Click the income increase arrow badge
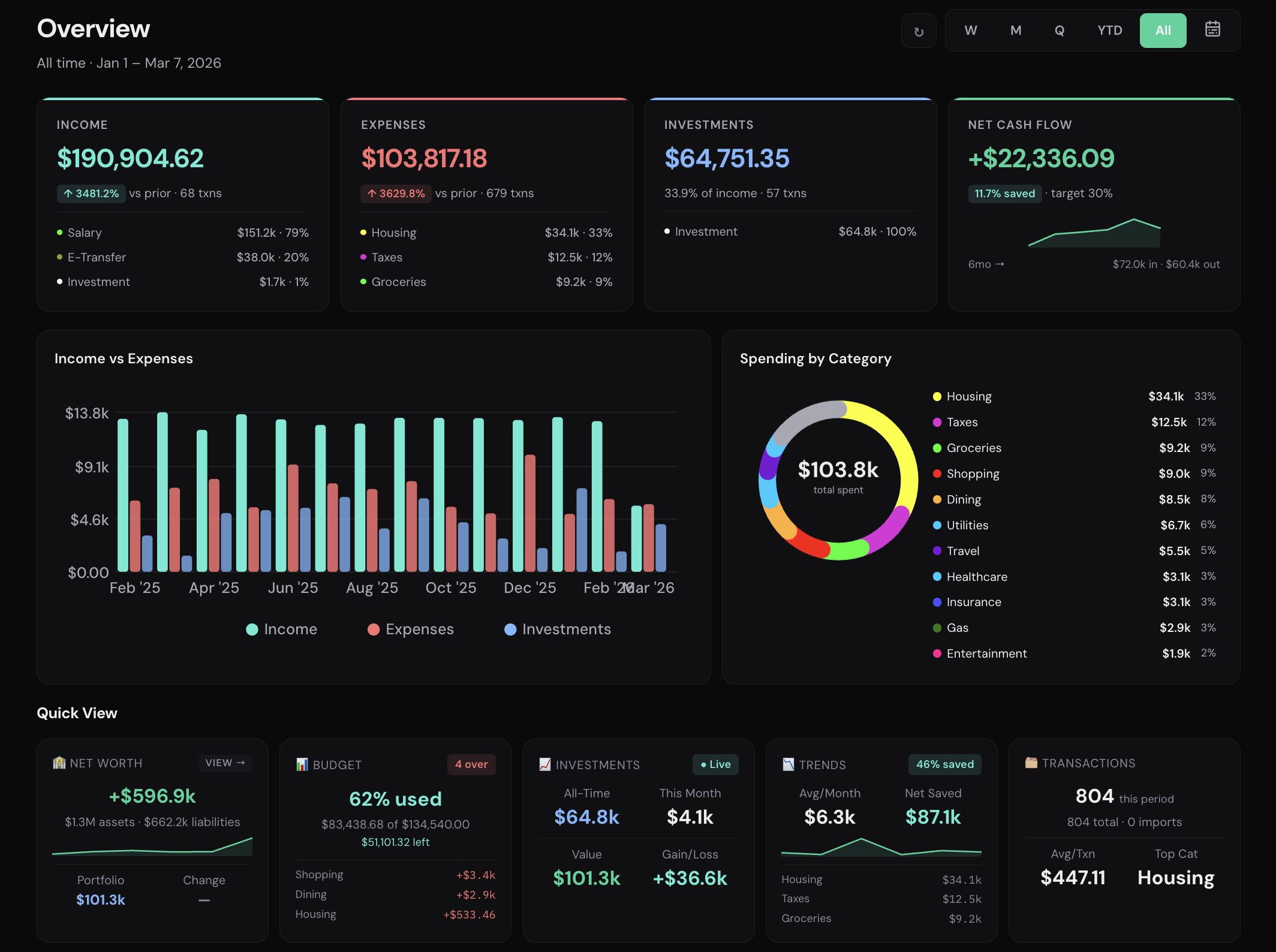1276x952 pixels. tap(91, 193)
